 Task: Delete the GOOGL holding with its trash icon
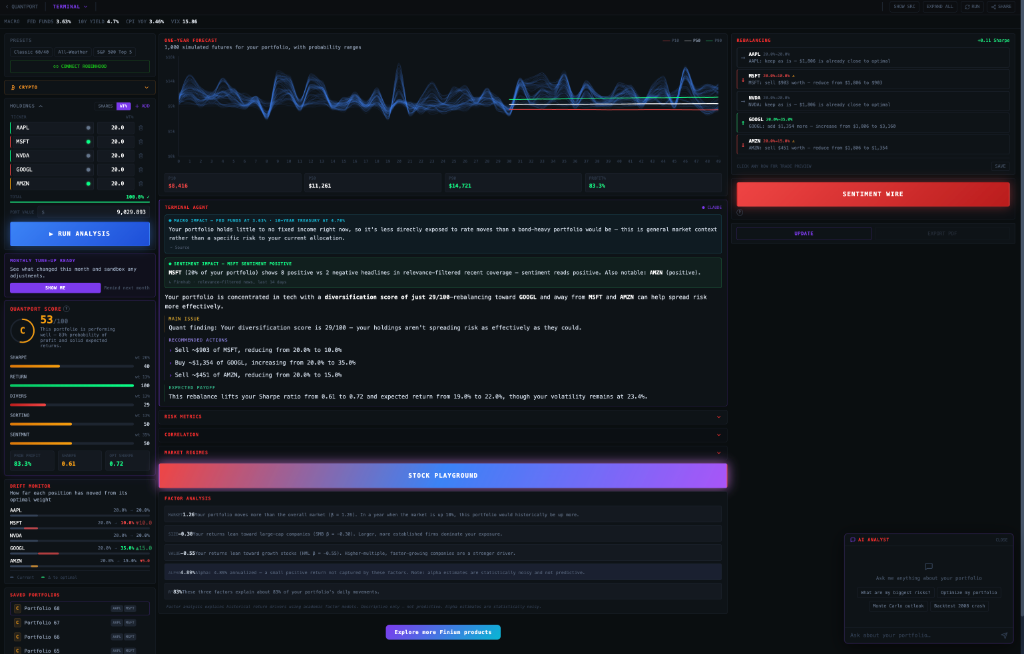[x=140, y=170]
